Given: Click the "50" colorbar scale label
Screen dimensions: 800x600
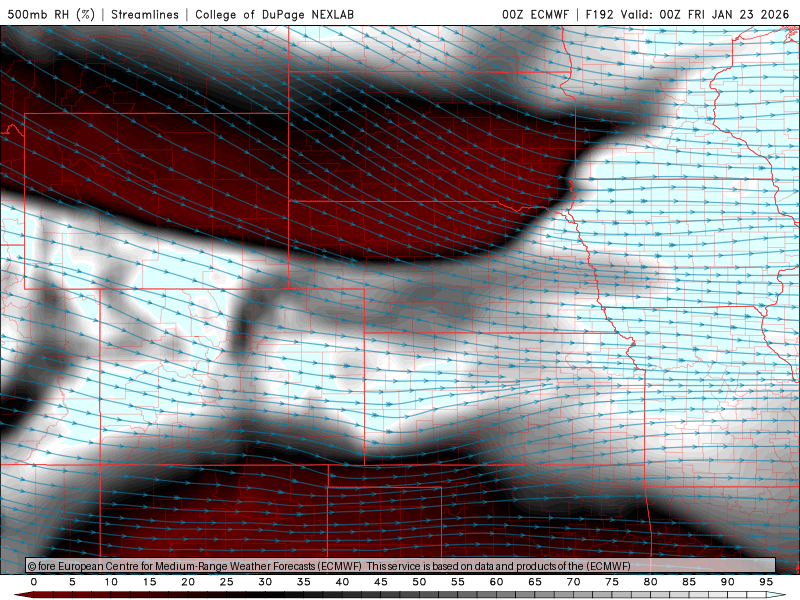Looking at the screenshot, I should click(x=419, y=582).
